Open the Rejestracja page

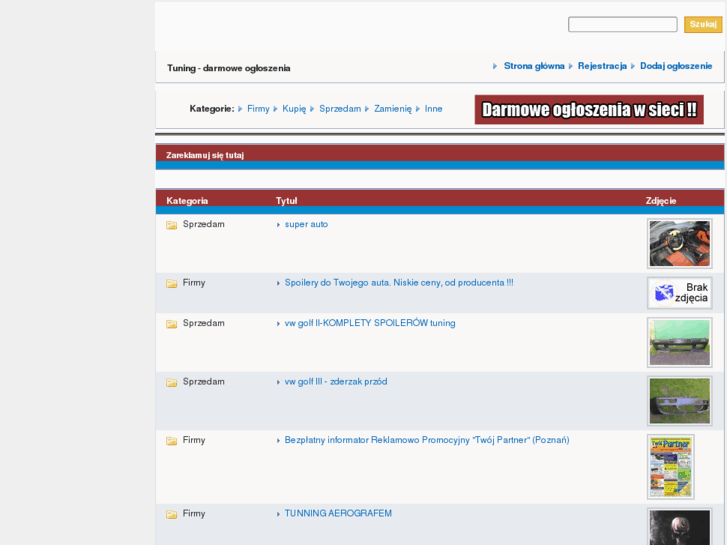[x=602, y=66]
